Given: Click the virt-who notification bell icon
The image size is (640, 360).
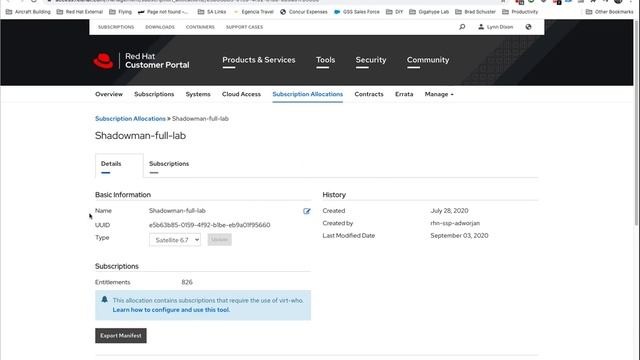Looking at the screenshot, I should pyautogui.click(x=104, y=300).
